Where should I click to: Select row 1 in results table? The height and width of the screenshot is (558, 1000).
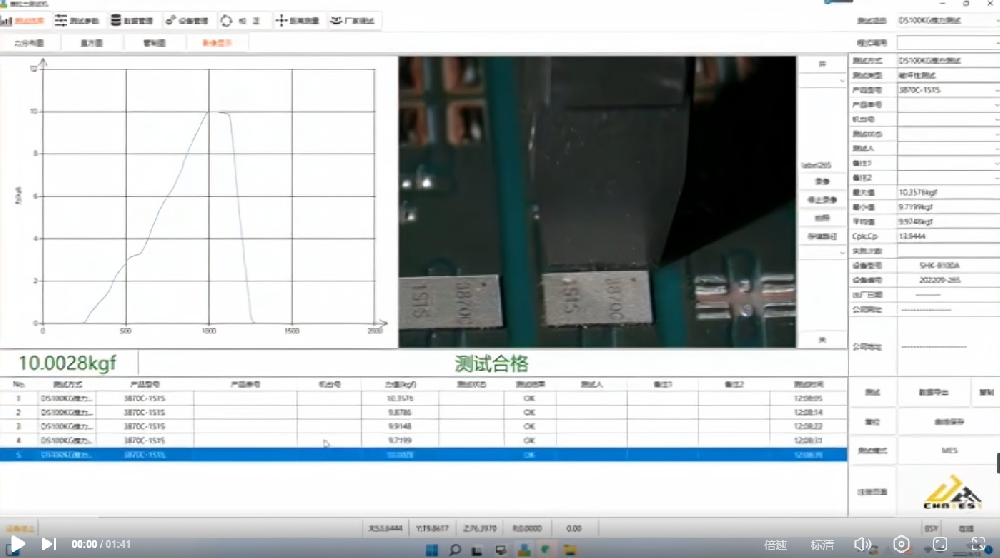[x=400, y=398]
